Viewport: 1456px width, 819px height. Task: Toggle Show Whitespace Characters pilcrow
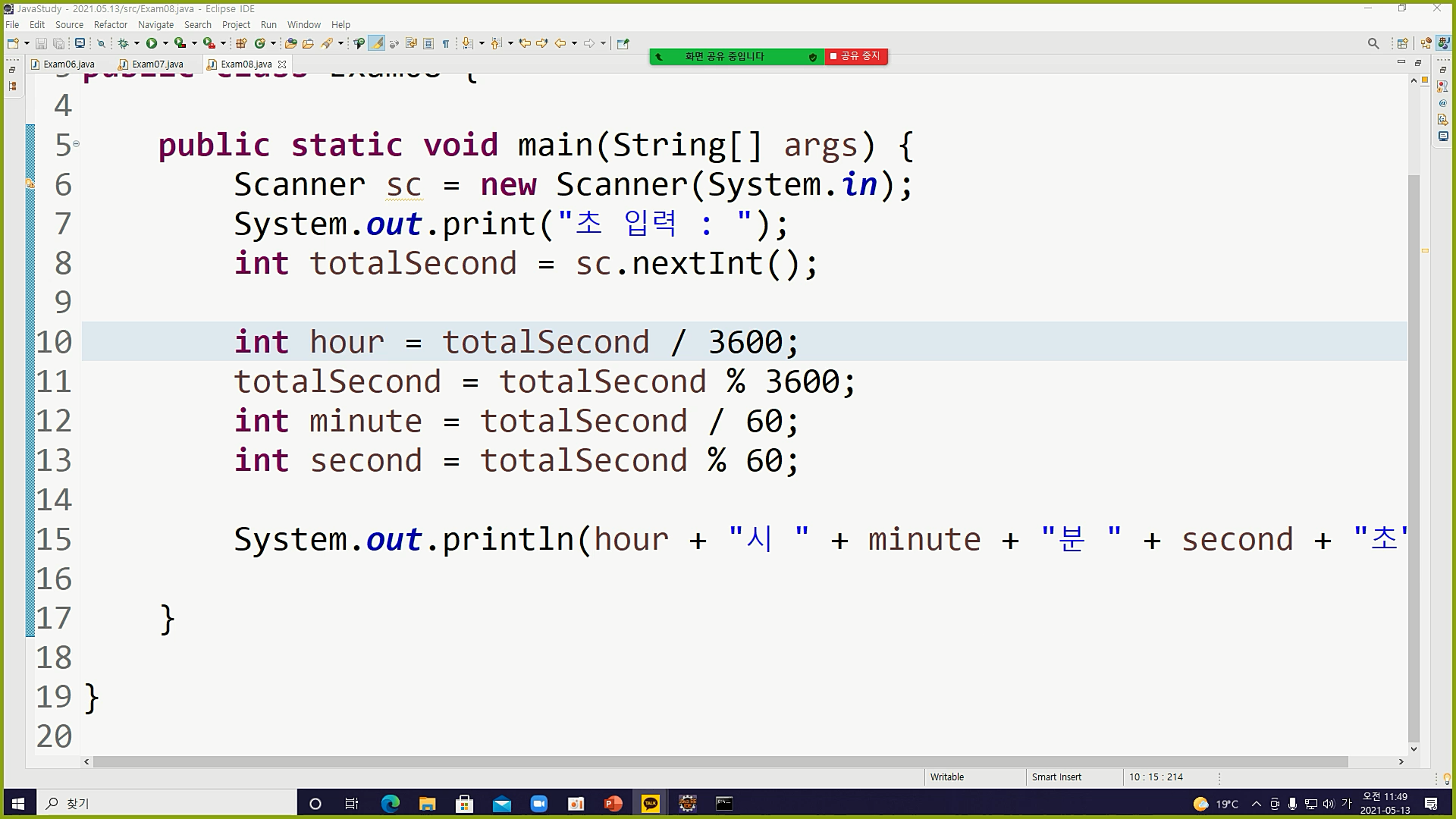[x=446, y=43]
